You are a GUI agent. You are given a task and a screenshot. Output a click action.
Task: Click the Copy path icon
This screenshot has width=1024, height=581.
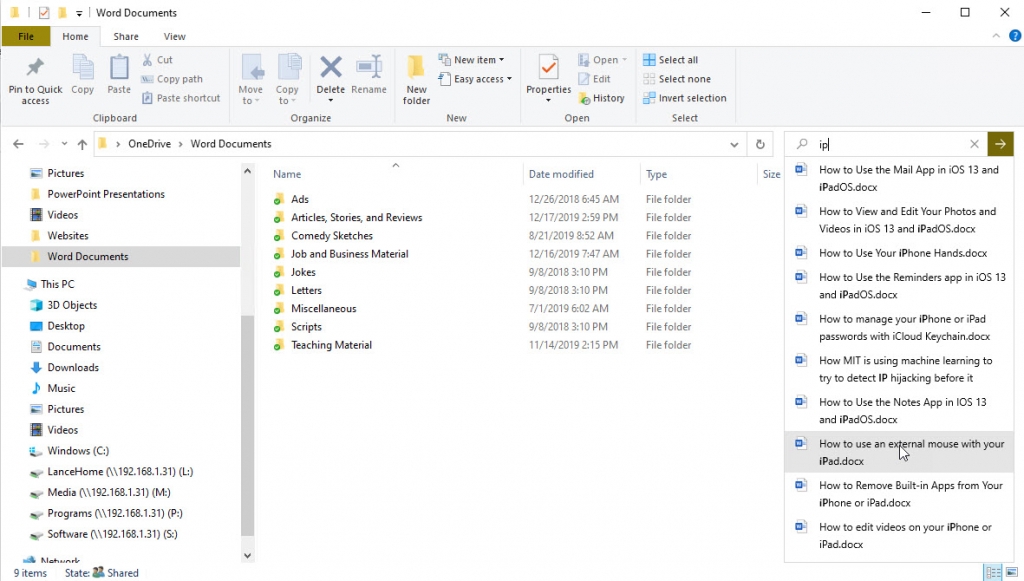[x=174, y=78]
